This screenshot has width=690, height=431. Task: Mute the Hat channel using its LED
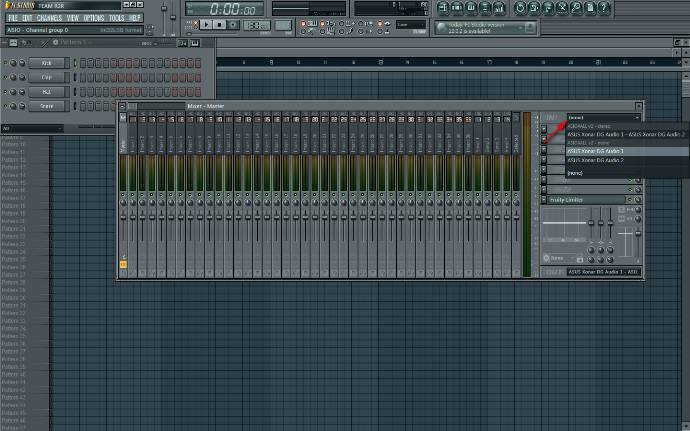[x=5, y=92]
